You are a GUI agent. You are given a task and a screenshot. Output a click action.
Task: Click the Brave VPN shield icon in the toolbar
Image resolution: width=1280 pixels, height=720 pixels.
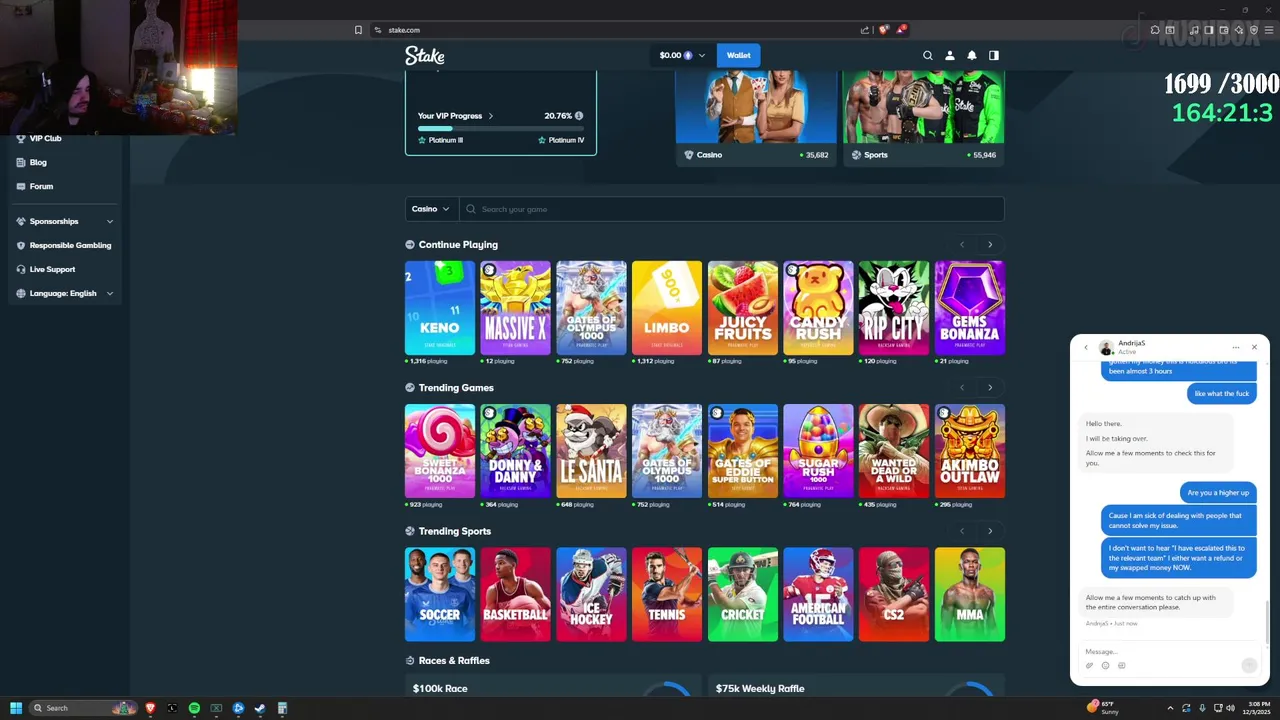1254,30
